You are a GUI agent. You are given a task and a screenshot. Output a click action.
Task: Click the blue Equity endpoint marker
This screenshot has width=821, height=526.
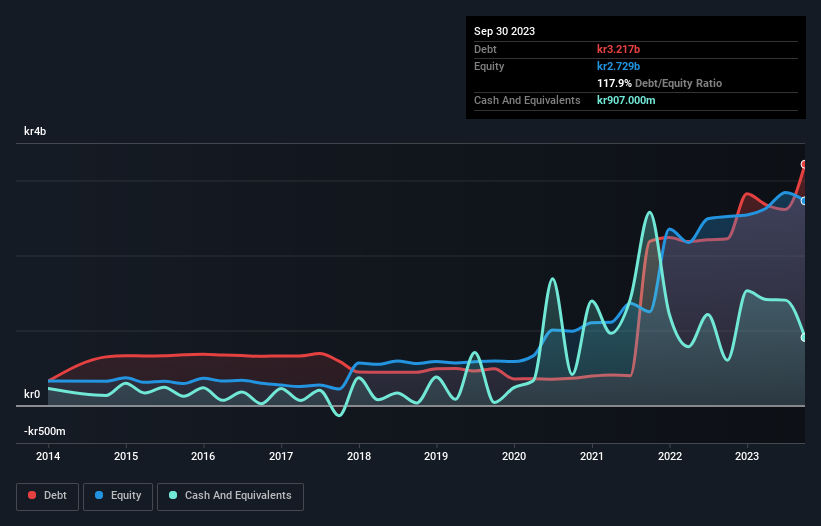pyautogui.click(x=804, y=200)
